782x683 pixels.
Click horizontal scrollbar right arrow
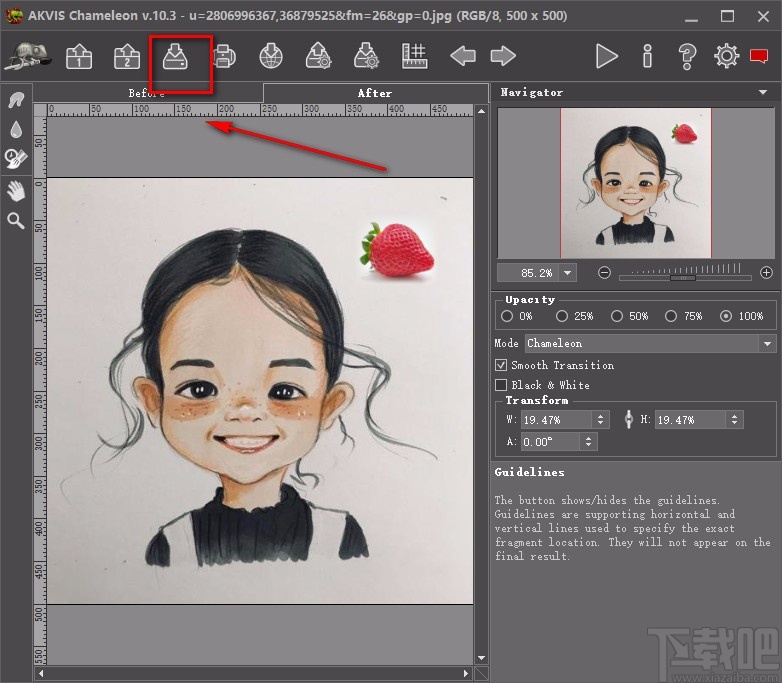(466, 674)
